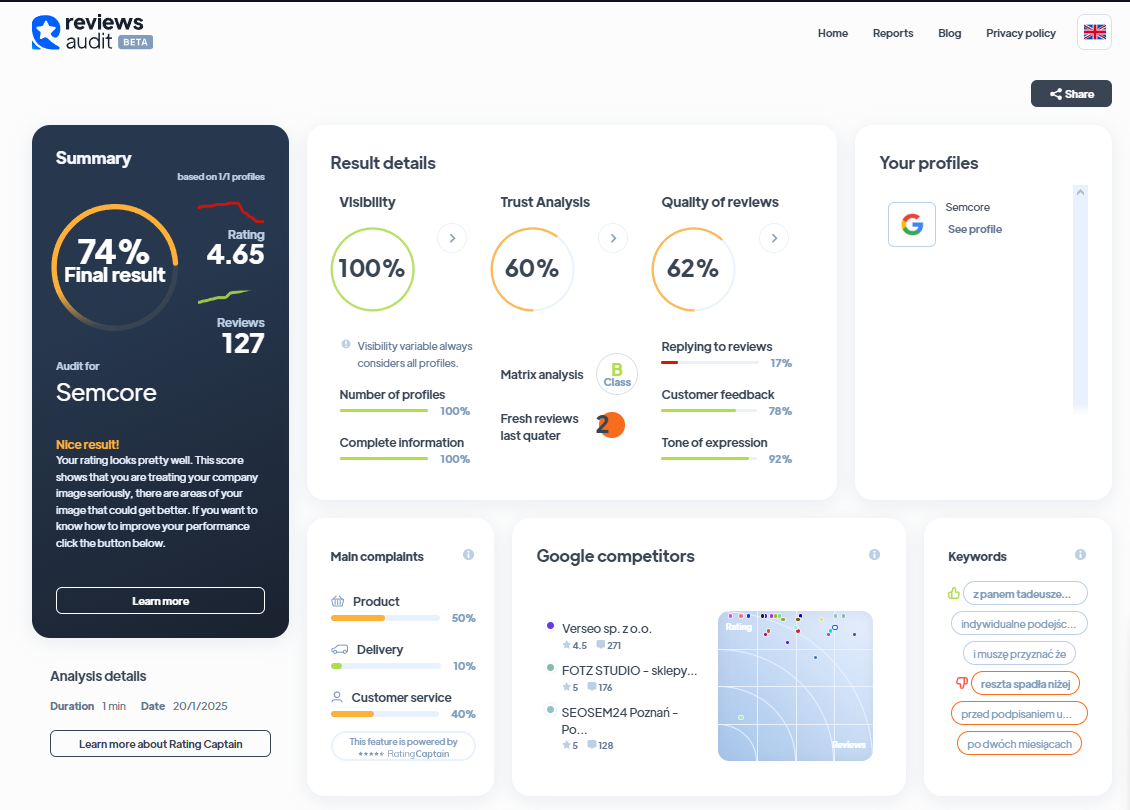Go to the Blog page
Image resolution: width=1130 pixels, height=810 pixels.
[x=949, y=33]
